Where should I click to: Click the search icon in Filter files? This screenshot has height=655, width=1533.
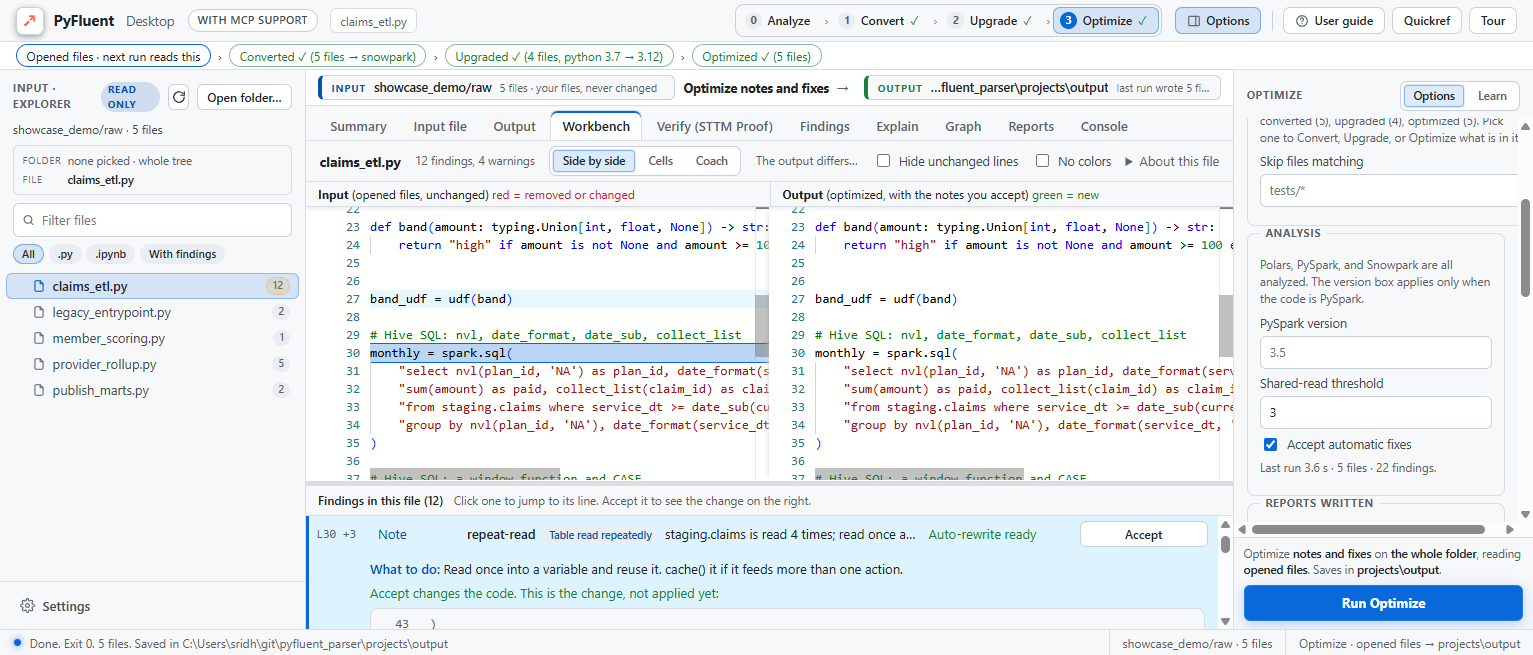(x=28, y=220)
